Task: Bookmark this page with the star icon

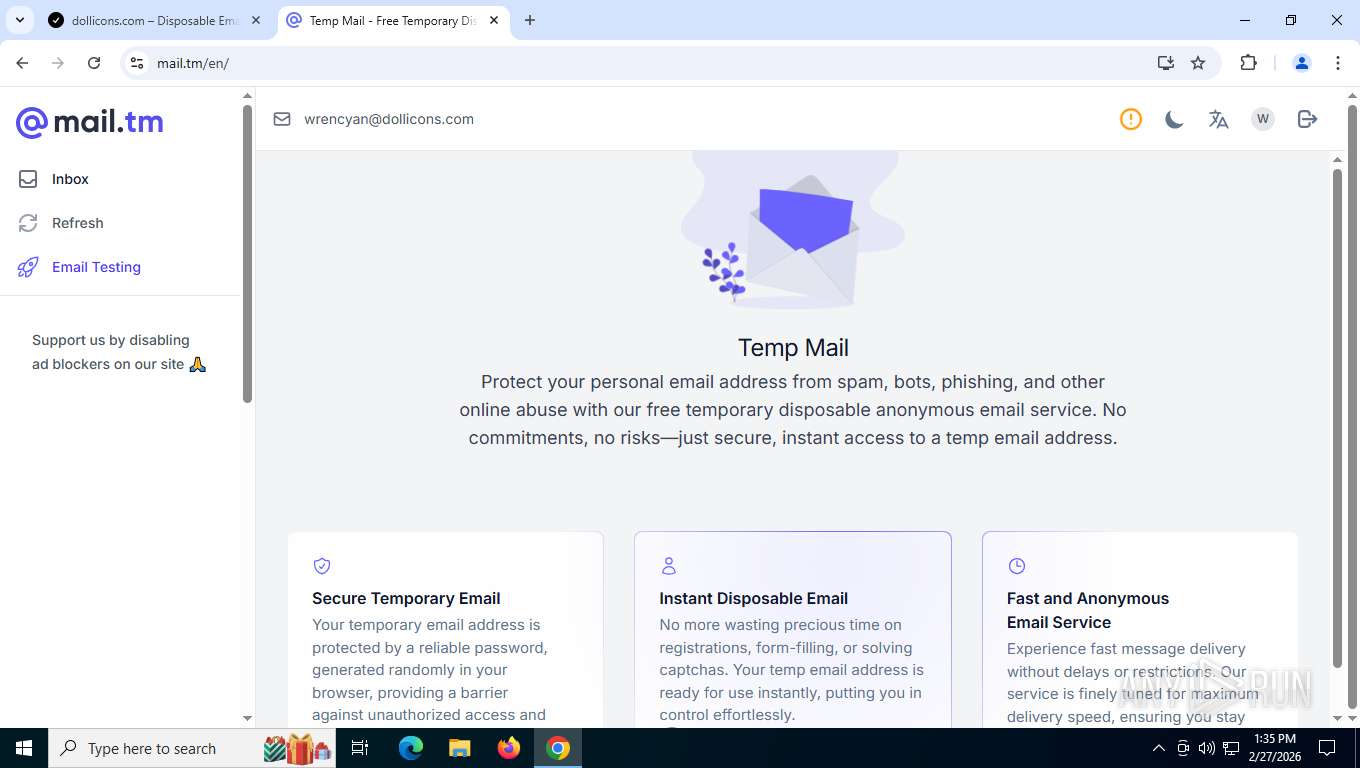Action: click(x=1198, y=63)
